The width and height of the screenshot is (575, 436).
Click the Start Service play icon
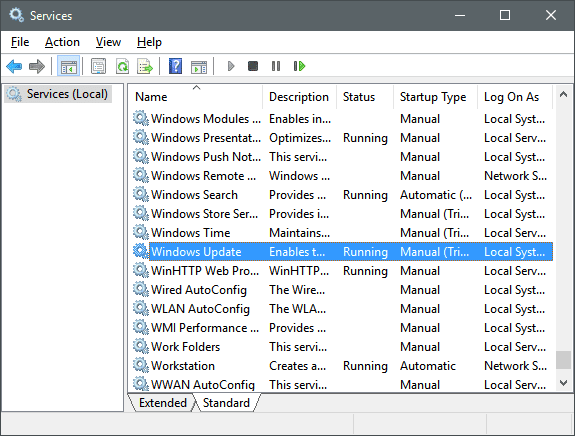[x=231, y=66]
